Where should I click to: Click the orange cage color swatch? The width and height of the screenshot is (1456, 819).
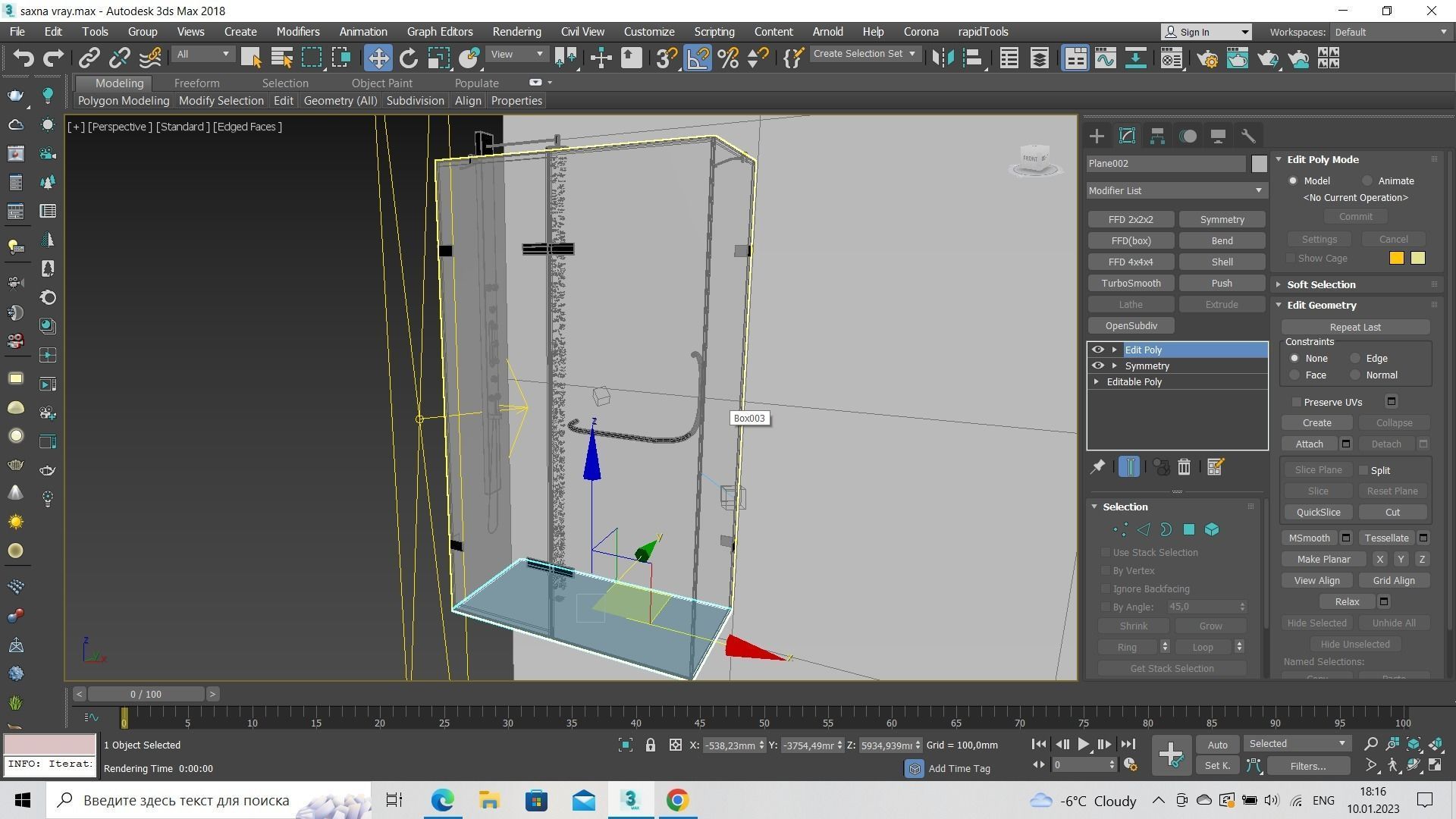[1396, 259]
